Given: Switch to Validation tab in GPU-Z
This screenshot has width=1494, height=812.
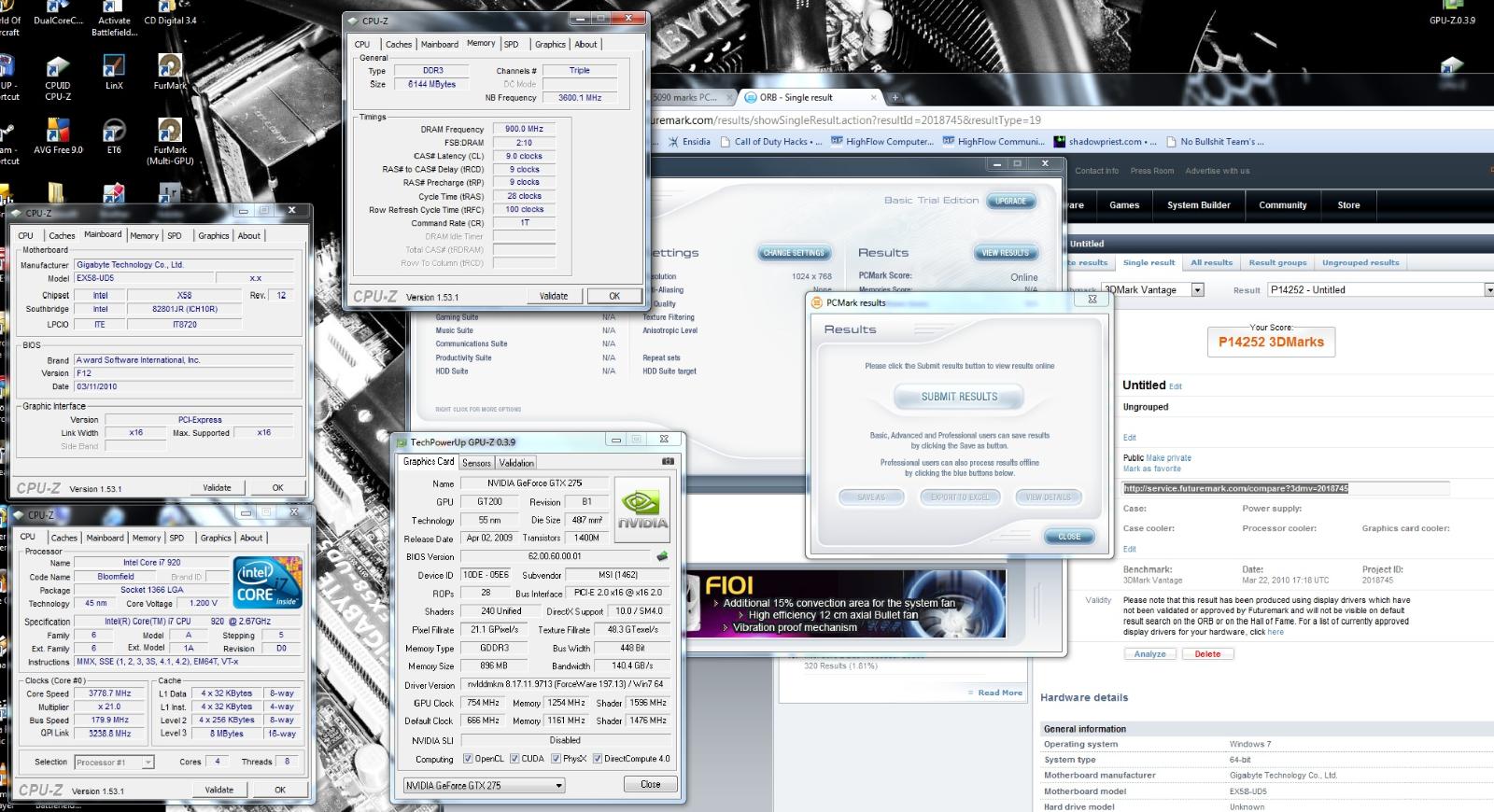Looking at the screenshot, I should tap(516, 463).
